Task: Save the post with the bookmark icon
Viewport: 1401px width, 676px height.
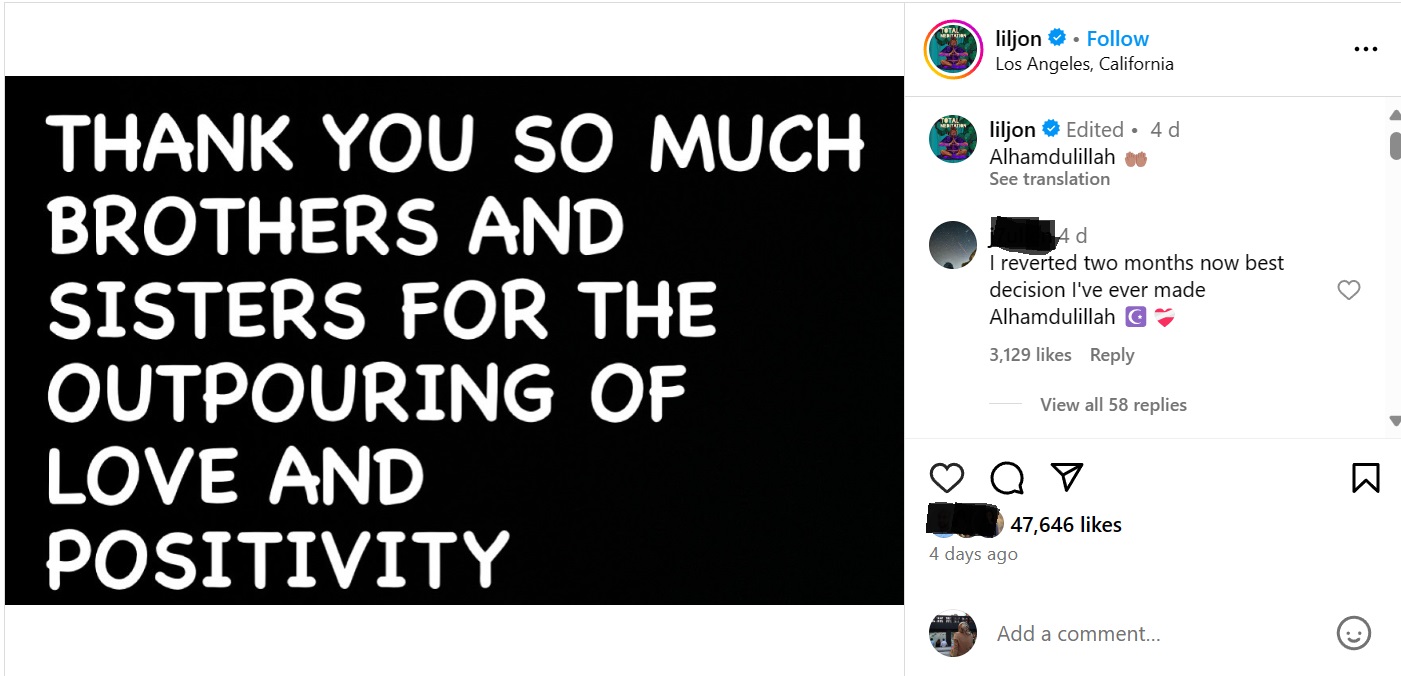Action: tap(1365, 478)
